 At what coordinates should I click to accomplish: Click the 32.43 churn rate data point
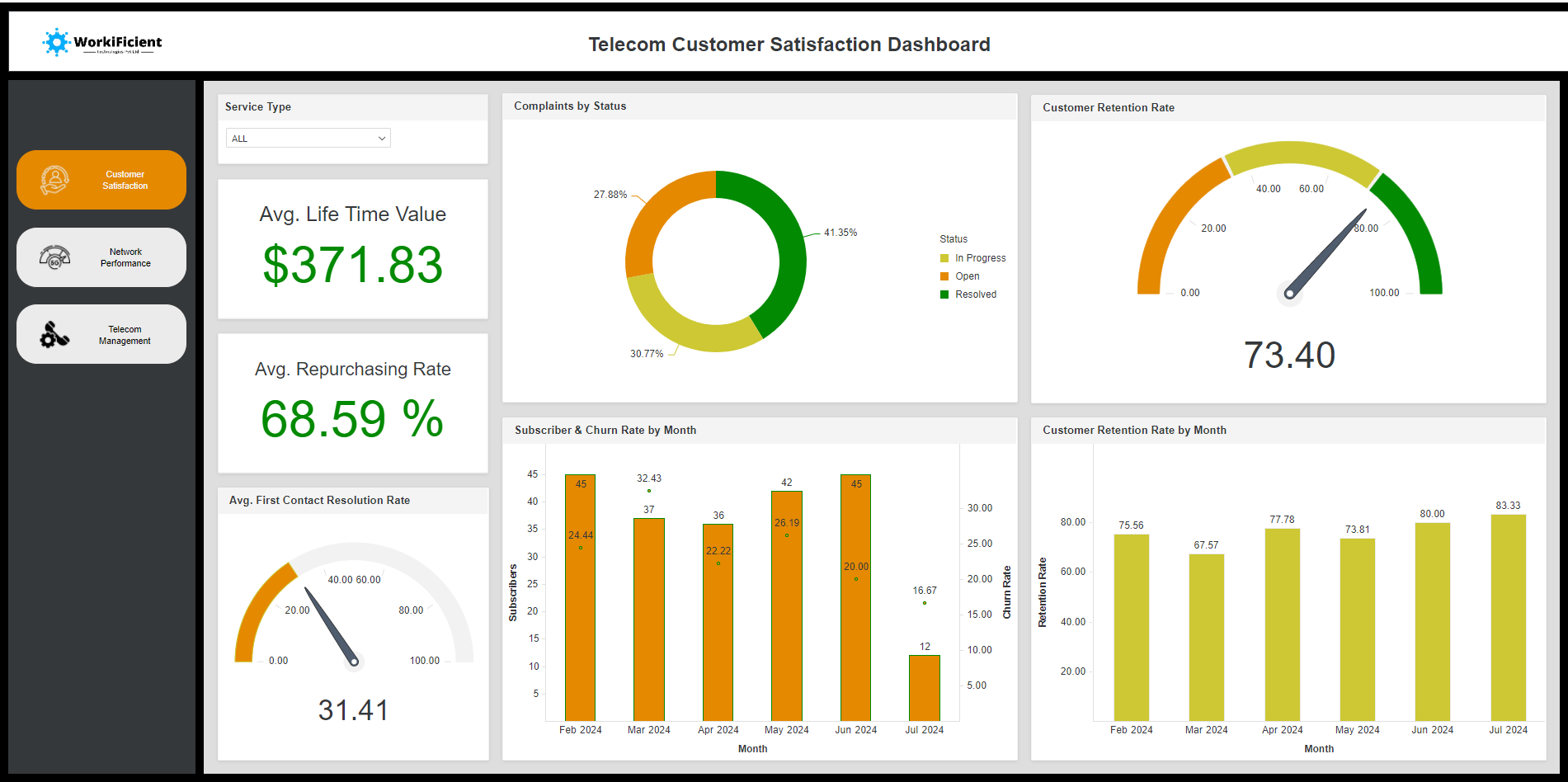(649, 491)
